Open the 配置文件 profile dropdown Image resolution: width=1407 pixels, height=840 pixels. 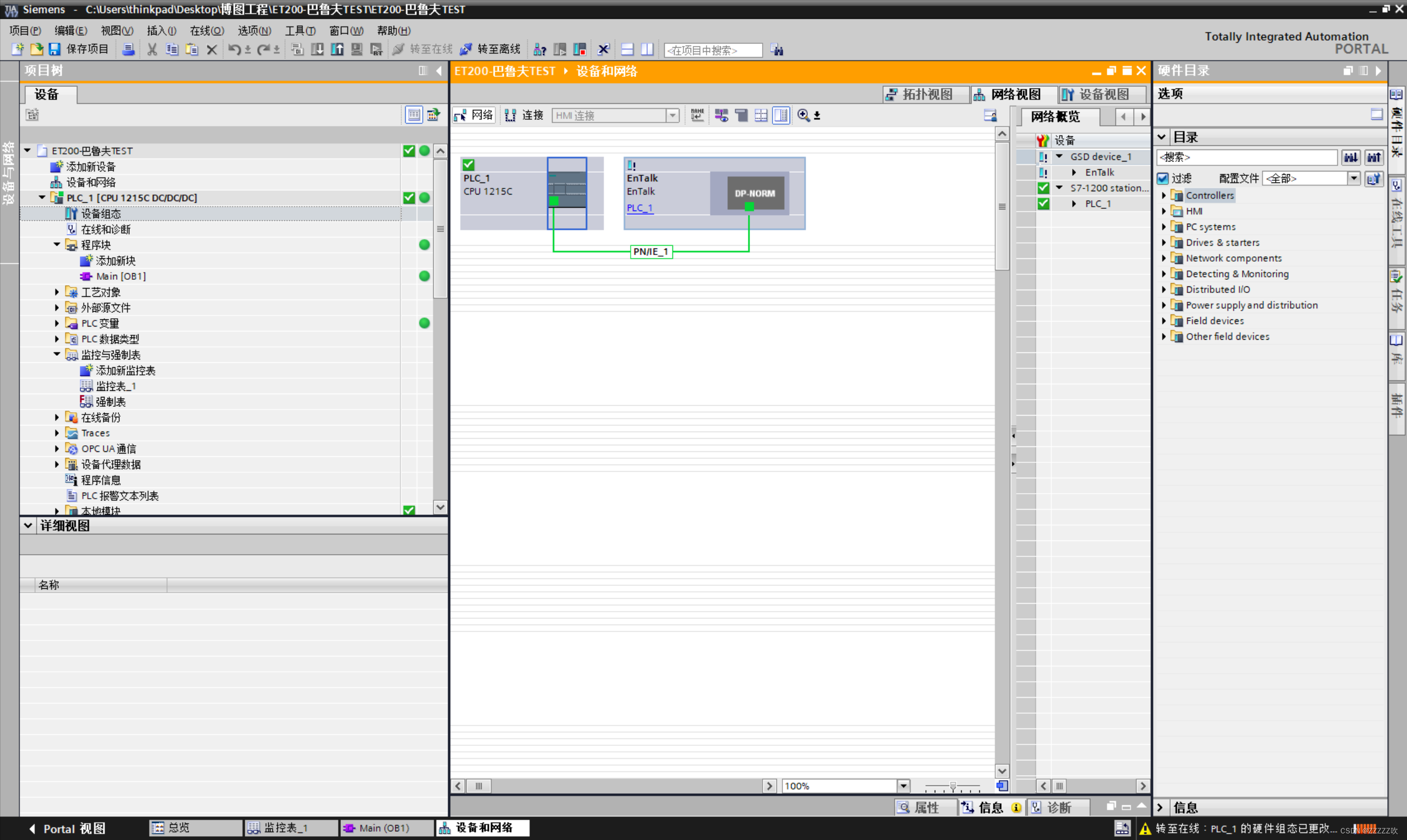click(1353, 178)
